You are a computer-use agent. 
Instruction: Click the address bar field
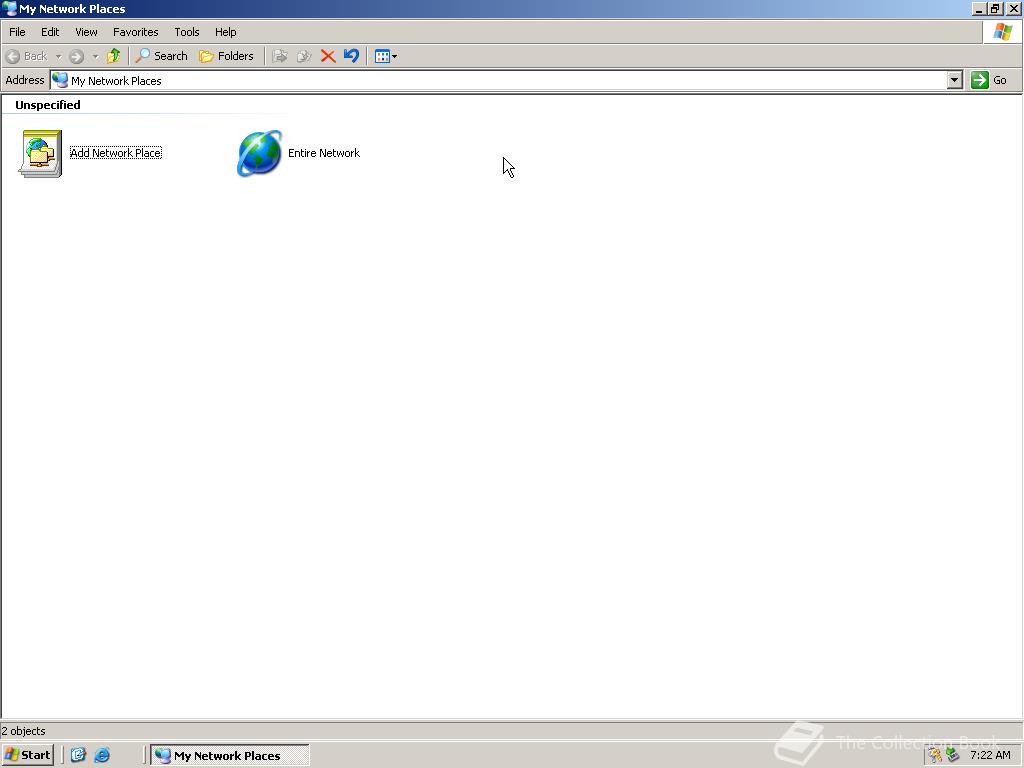click(x=500, y=80)
